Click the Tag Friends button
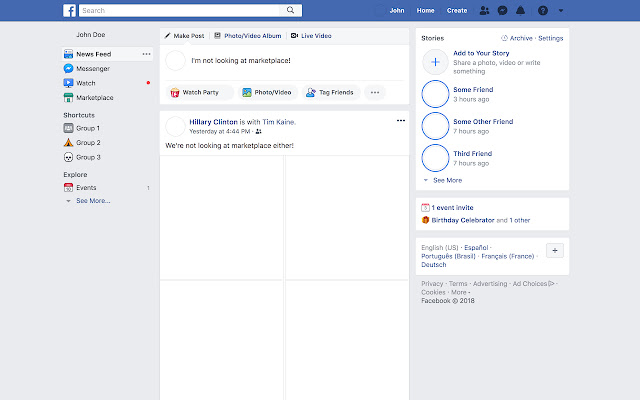This screenshot has height=400, width=640. [x=331, y=92]
